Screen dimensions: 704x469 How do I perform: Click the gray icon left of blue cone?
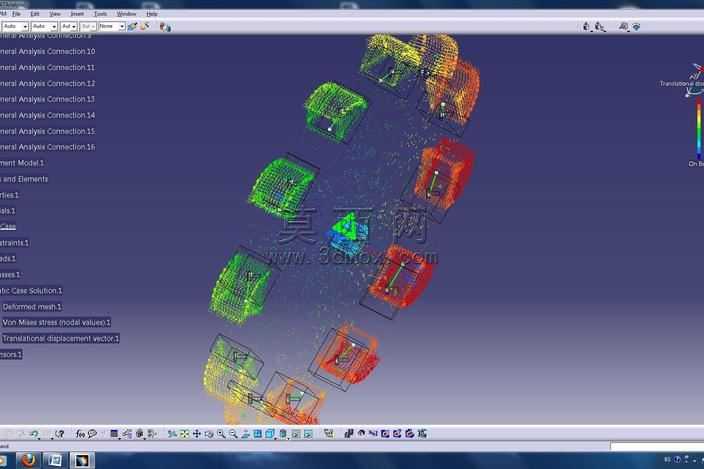623,27
